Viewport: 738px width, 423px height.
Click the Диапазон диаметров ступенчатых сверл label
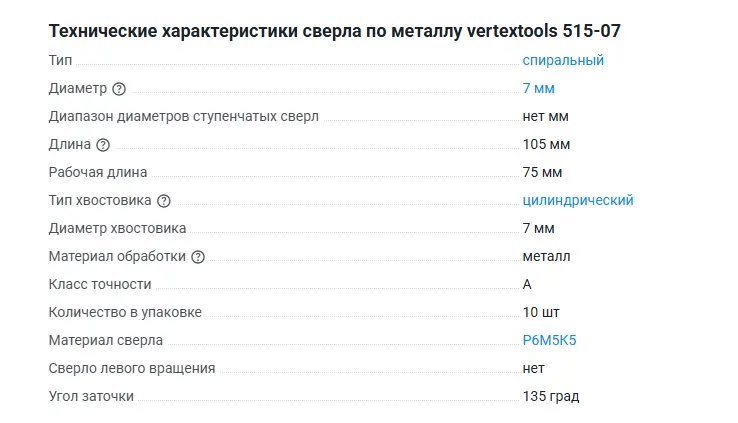184,116
